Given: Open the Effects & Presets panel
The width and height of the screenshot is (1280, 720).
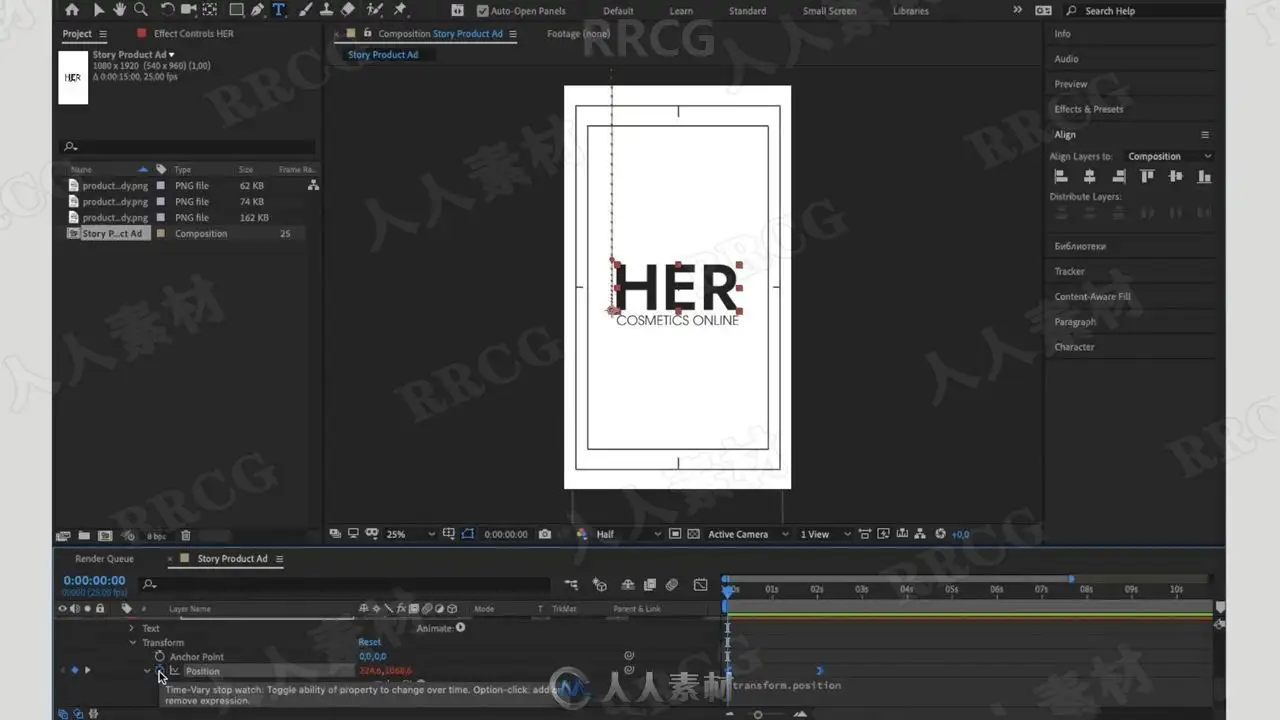Looking at the screenshot, I should (x=1088, y=109).
